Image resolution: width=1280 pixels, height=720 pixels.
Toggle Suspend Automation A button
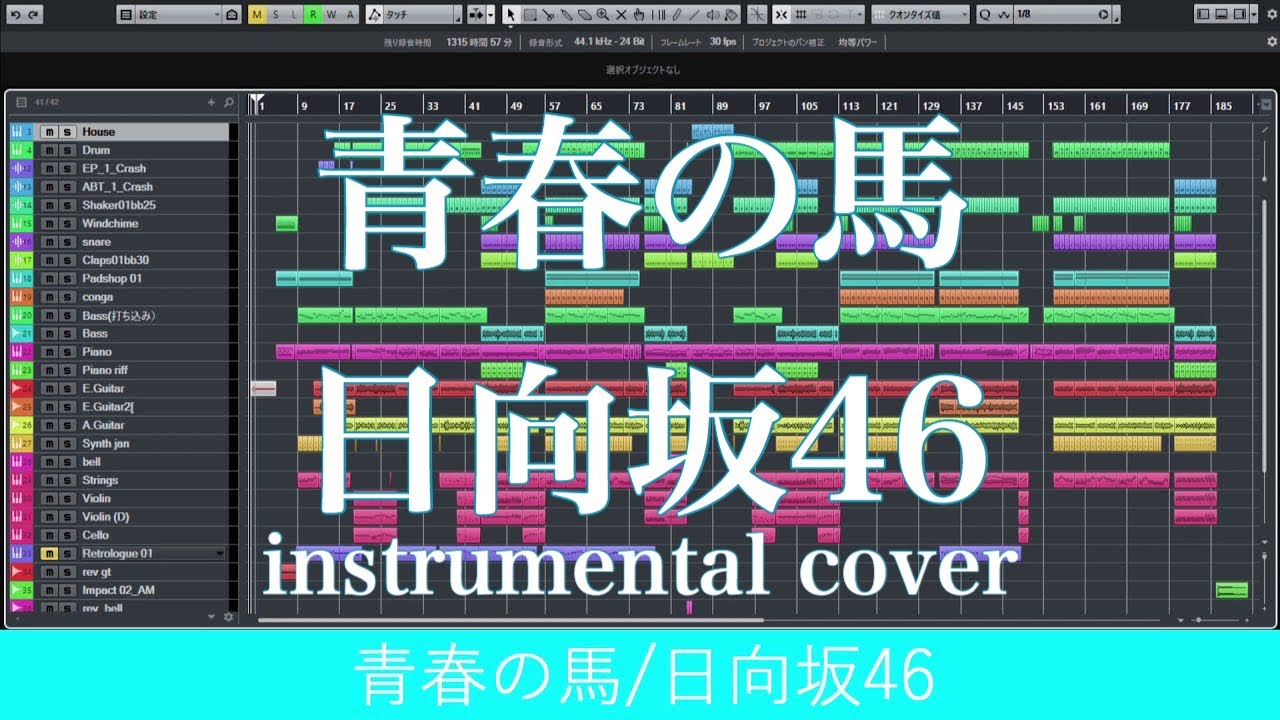(x=350, y=15)
